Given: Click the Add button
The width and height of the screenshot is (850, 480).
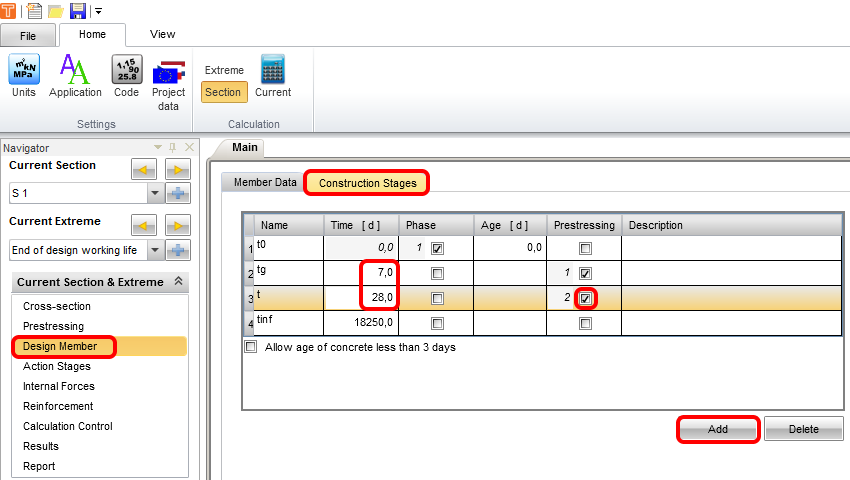Looking at the screenshot, I should [x=717, y=429].
